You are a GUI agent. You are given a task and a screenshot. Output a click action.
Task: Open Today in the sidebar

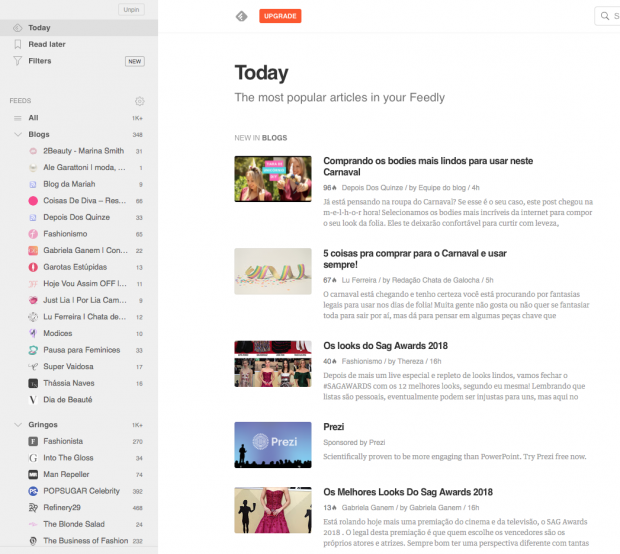point(79,28)
